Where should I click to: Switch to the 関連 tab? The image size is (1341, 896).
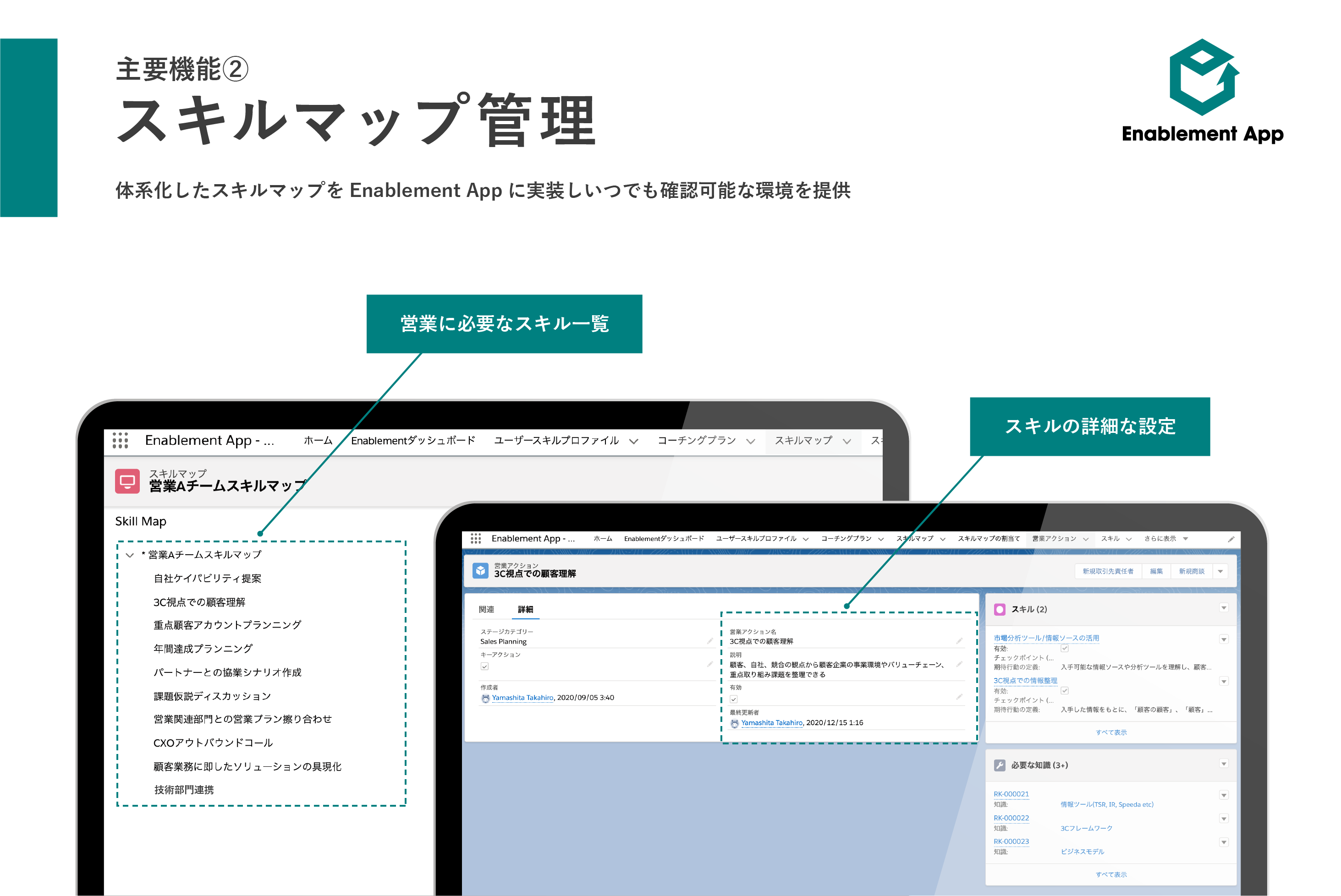[486, 610]
